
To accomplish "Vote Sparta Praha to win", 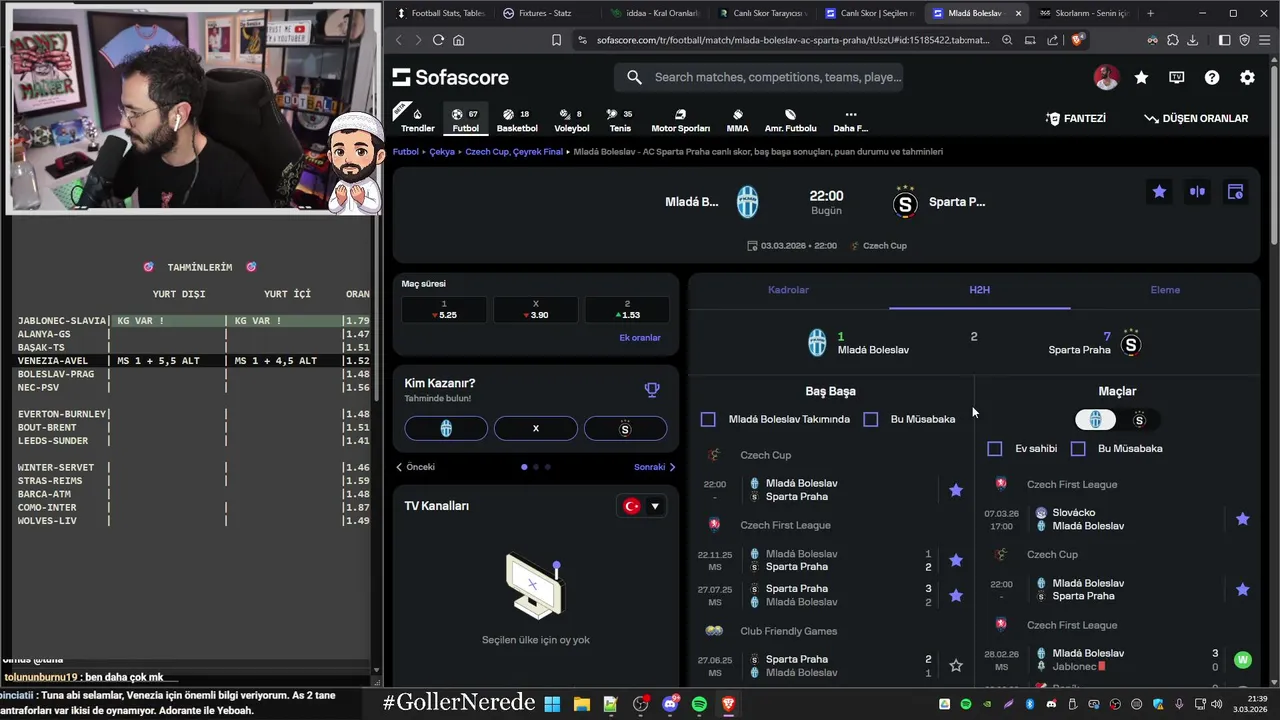I will coord(625,428).
